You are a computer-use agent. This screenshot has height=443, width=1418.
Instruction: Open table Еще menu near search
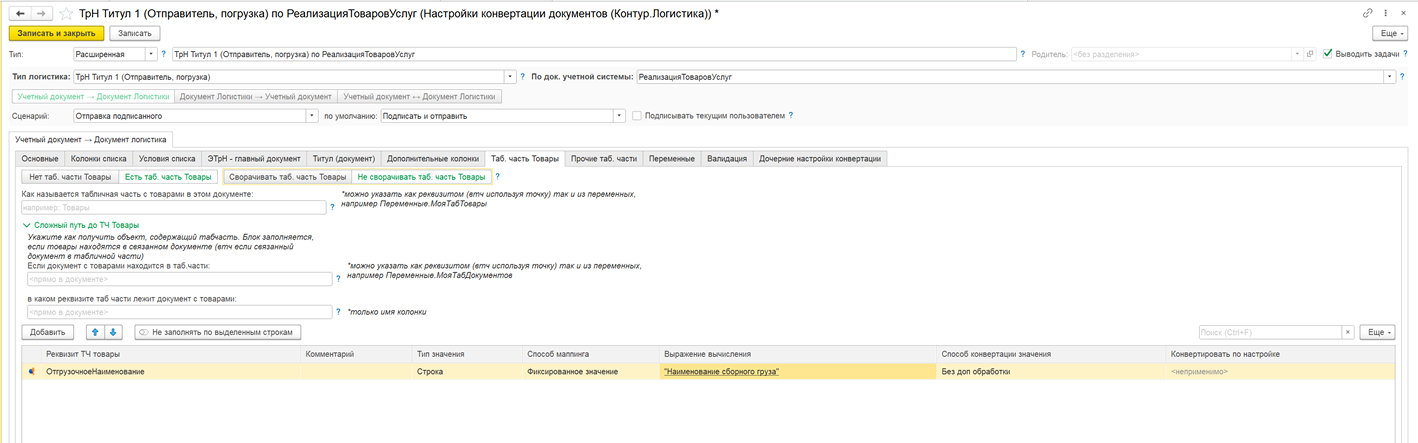click(x=1377, y=332)
